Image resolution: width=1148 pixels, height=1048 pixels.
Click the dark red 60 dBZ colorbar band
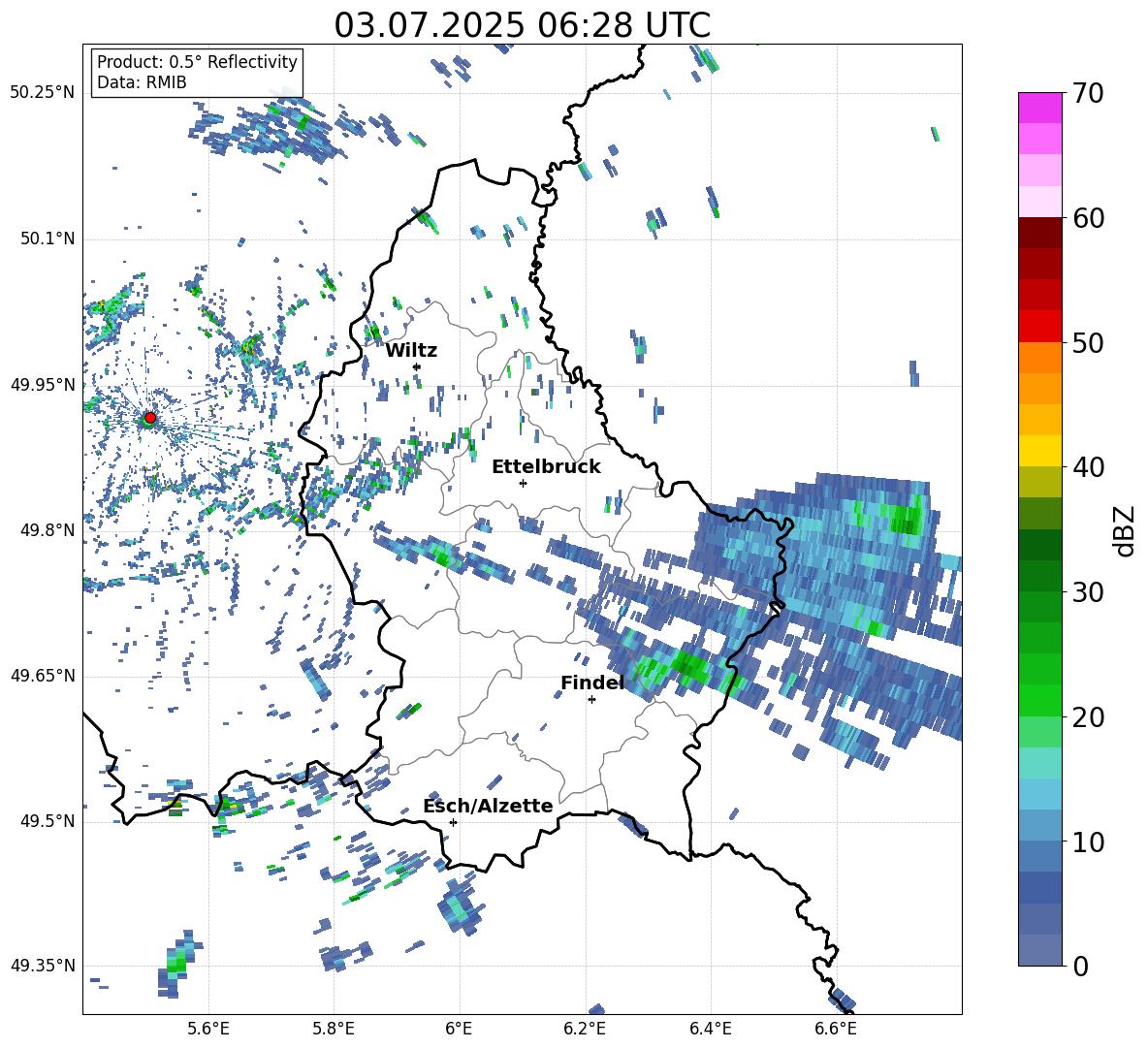coord(1039,233)
